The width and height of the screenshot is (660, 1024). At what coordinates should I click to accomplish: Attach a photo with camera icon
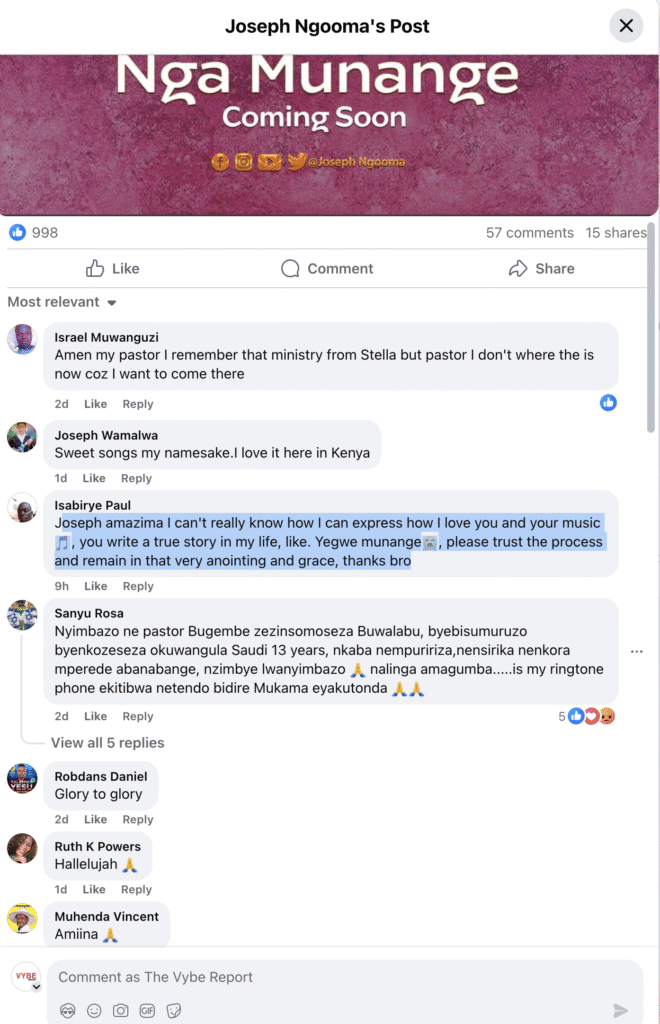pos(120,1010)
